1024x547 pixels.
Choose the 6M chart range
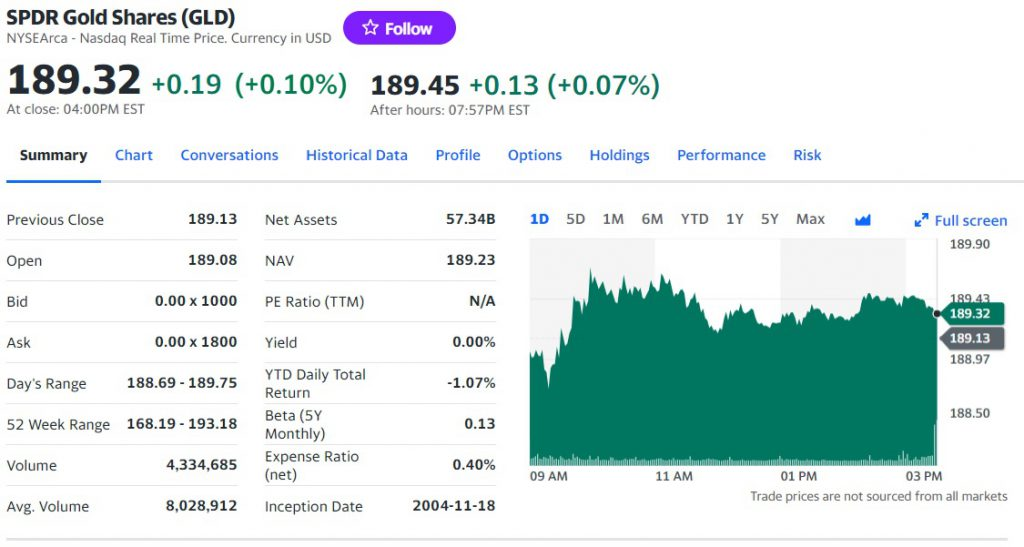tap(652, 219)
